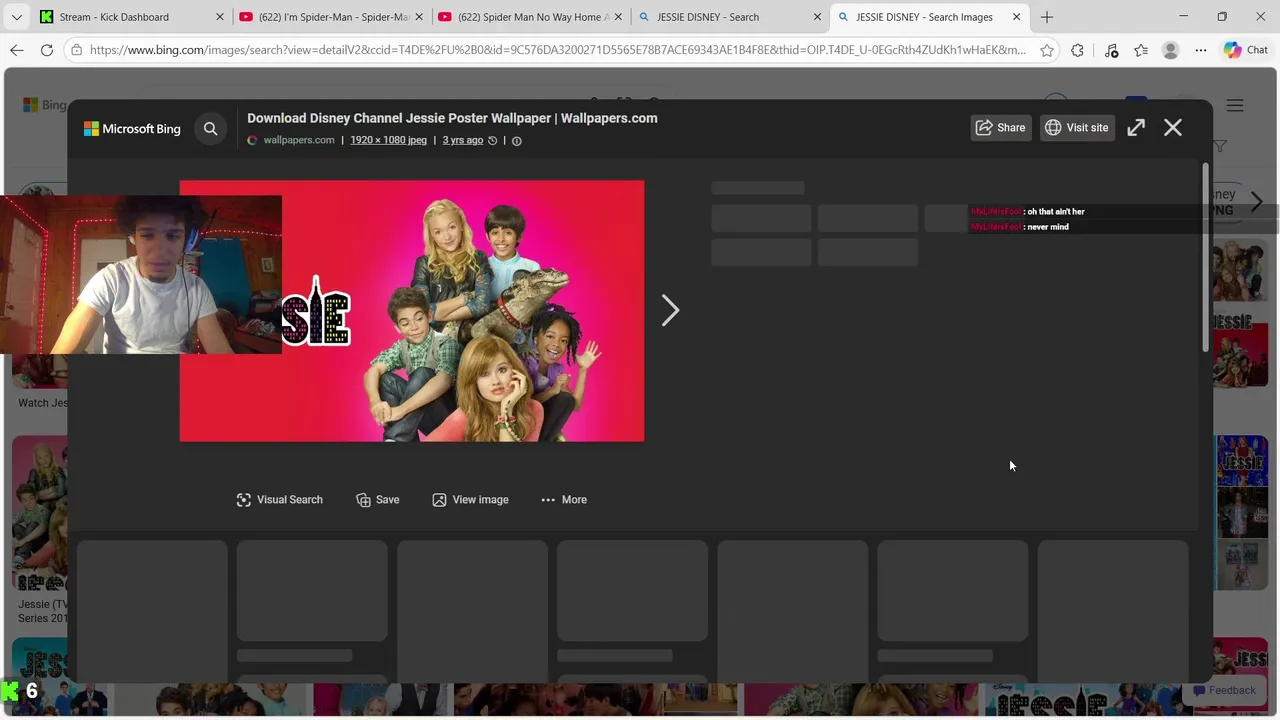Click the address bar URL
The image size is (1280, 720).
[x=557, y=50]
